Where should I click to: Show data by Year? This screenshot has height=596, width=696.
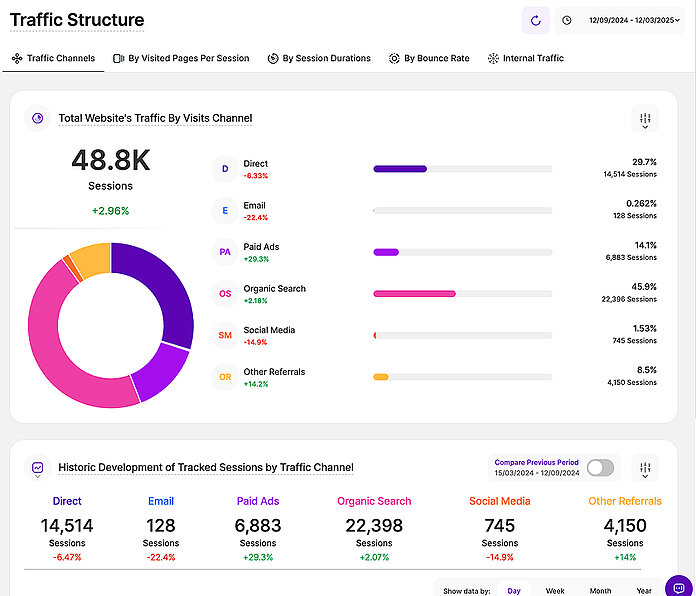click(x=645, y=591)
